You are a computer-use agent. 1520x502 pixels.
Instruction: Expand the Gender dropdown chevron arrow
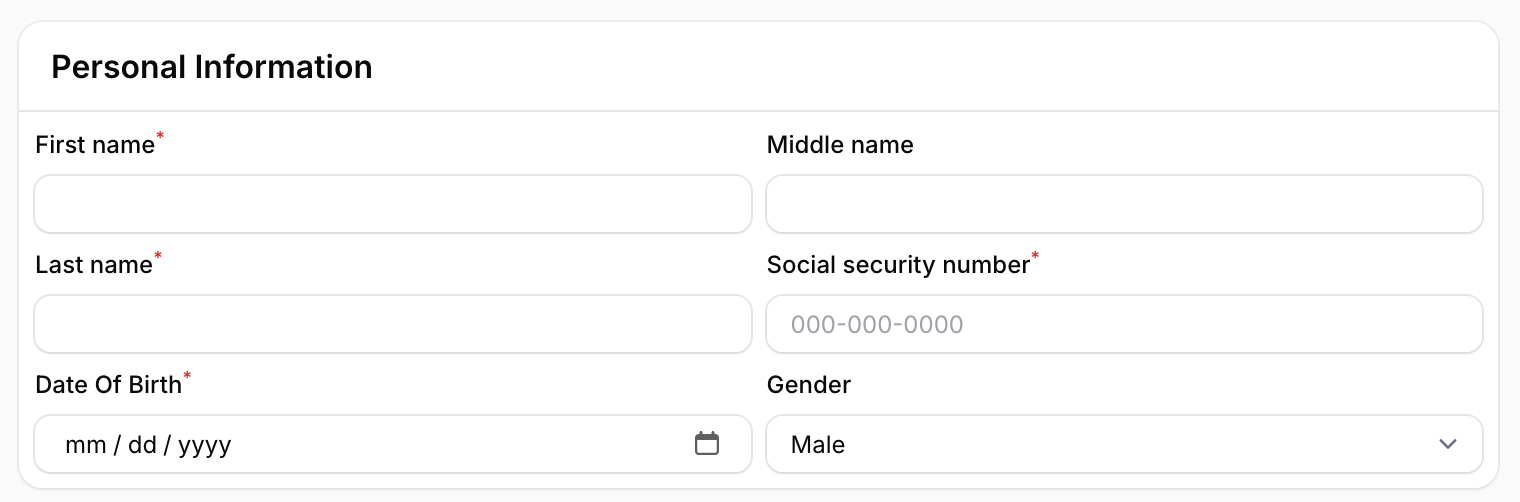tap(1447, 444)
